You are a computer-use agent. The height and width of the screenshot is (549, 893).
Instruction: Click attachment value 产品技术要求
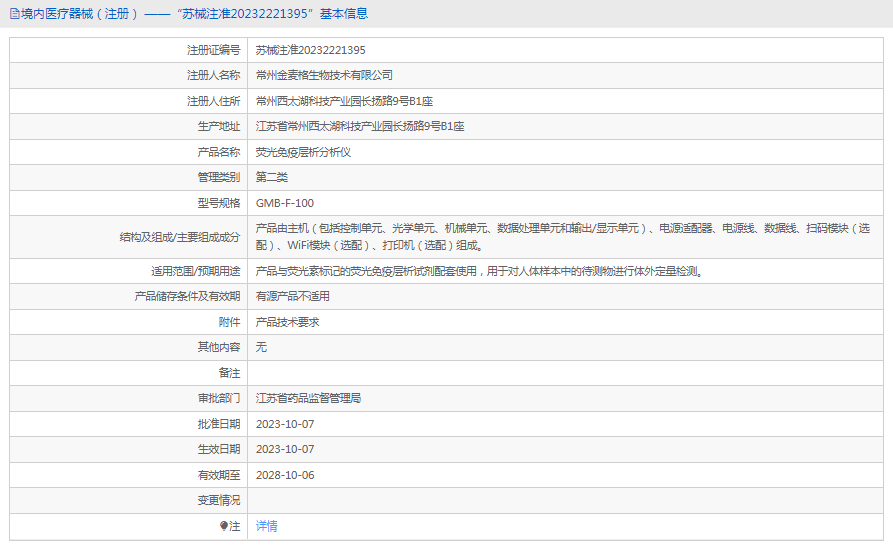[288, 322]
